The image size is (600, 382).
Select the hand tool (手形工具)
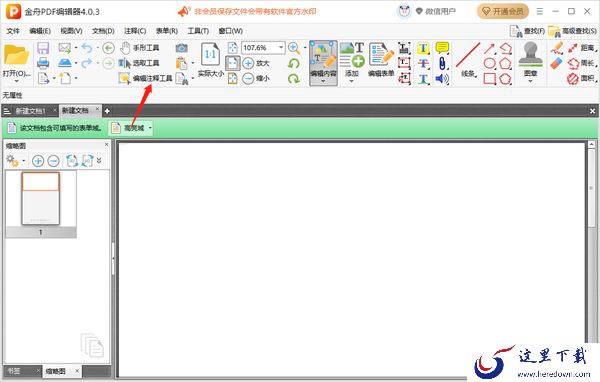coord(140,48)
